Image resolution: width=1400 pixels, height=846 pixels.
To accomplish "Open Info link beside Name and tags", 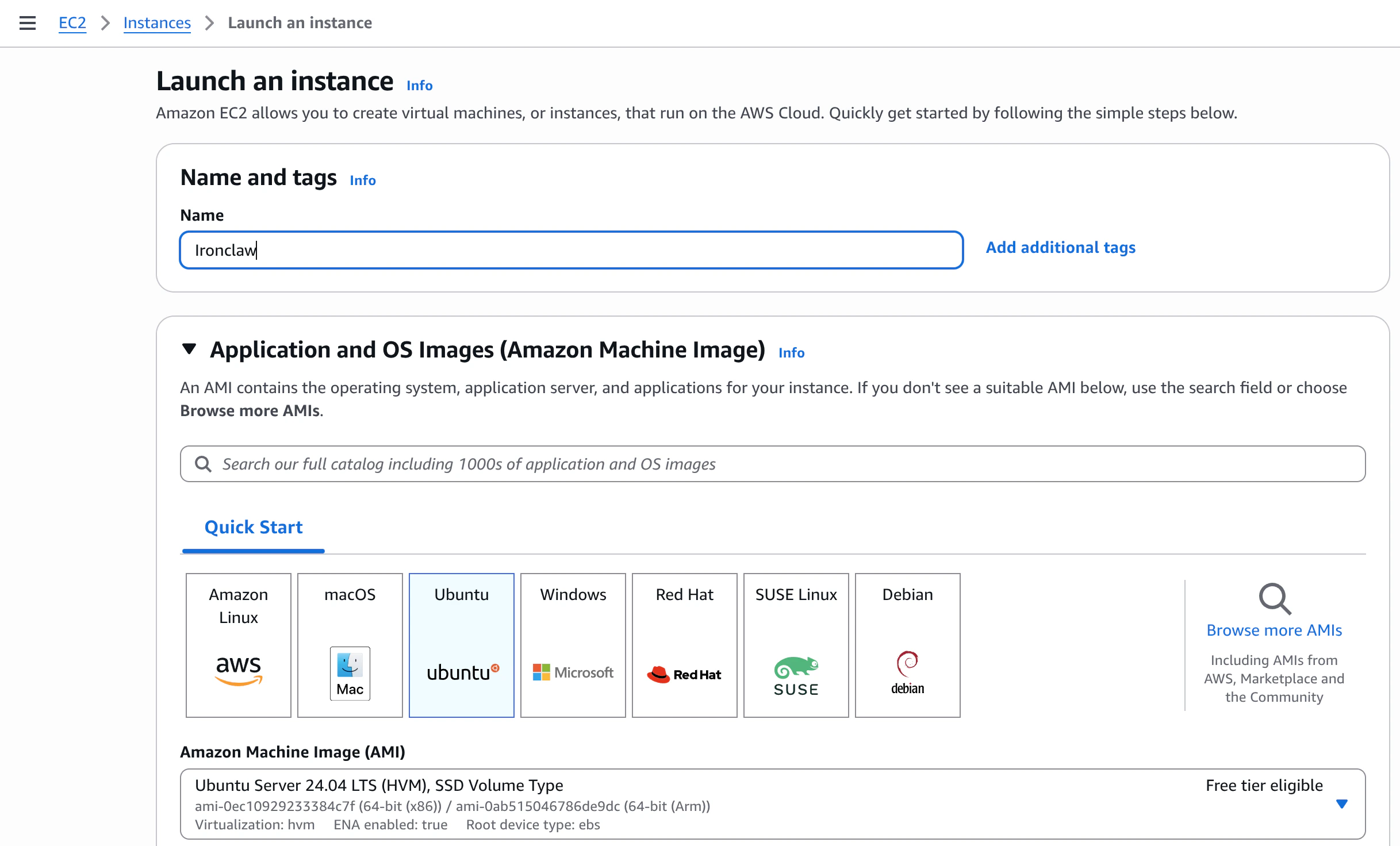I will tap(362, 180).
